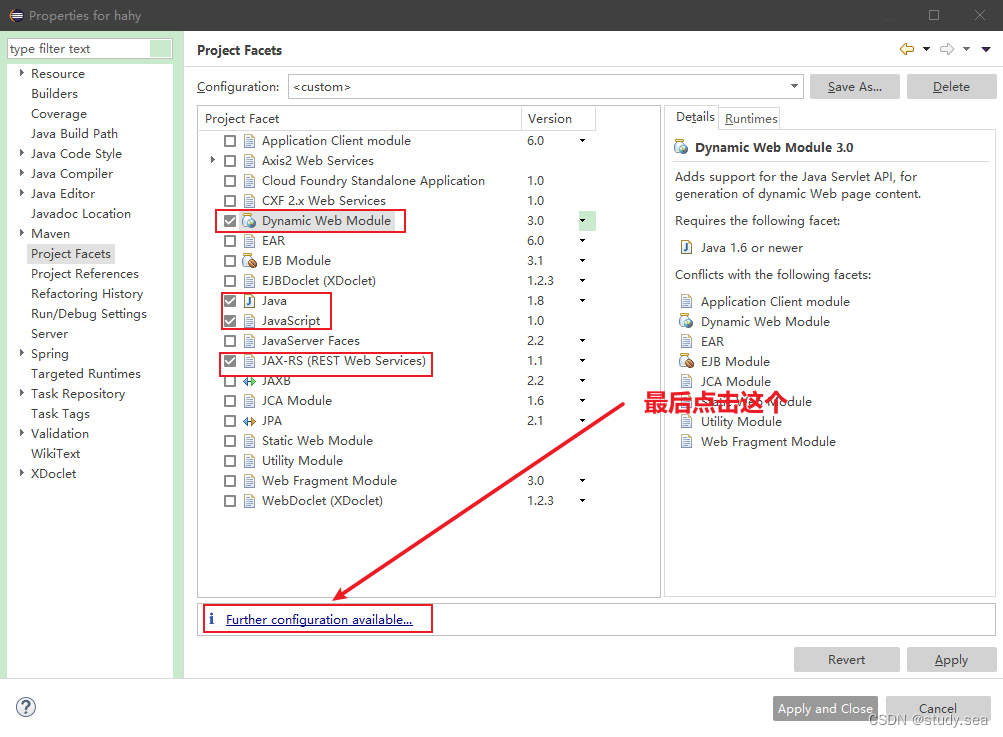Click the Static Web Module document icon
Screen dimensions: 1003x737
coord(249,441)
